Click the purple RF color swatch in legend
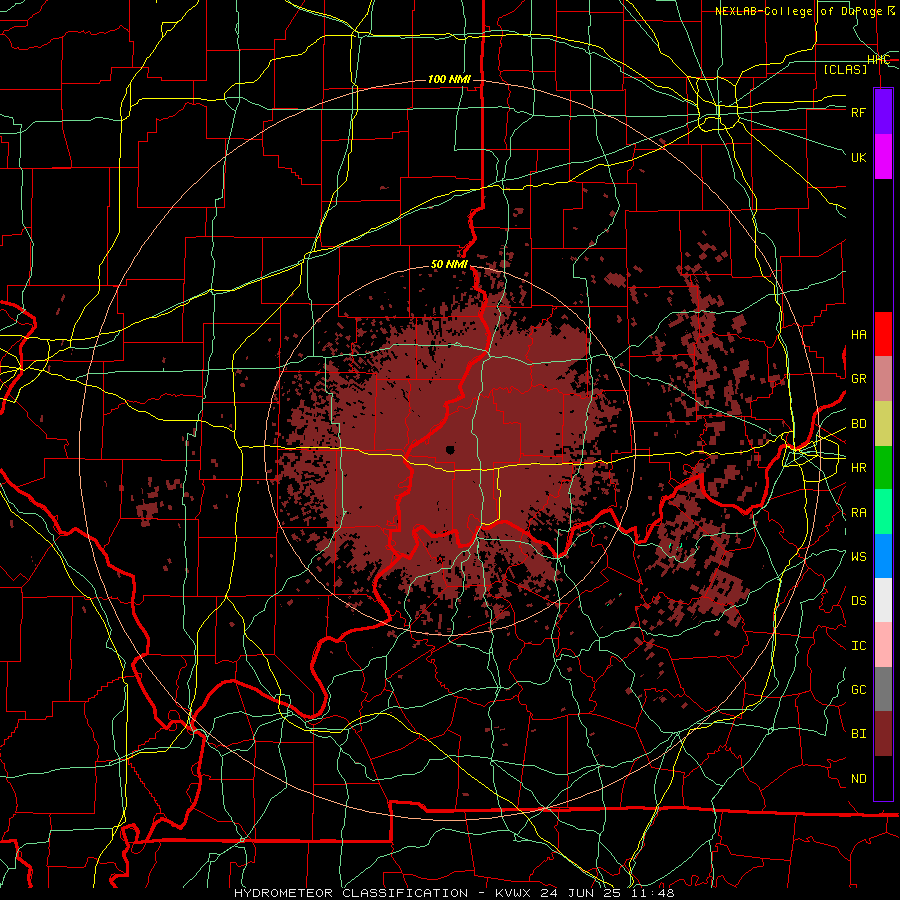Screen dimensions: 900x900 883,111
